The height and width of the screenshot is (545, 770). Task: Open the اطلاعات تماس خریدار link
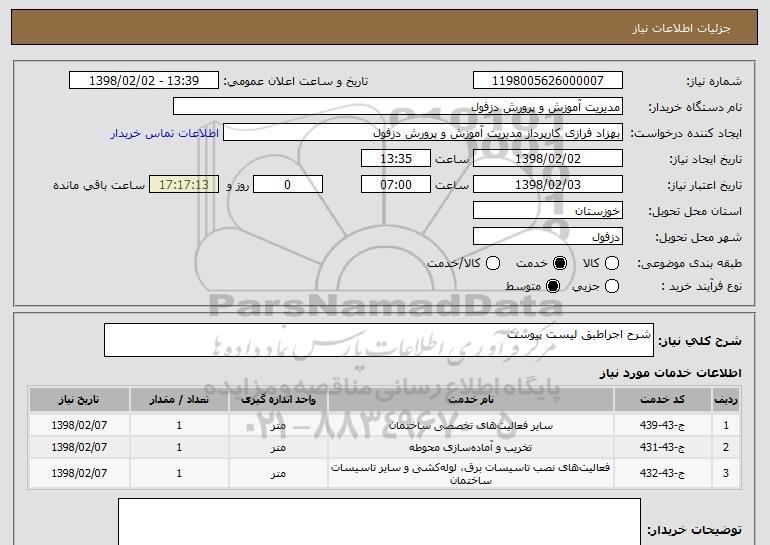[x=165, y=133]
